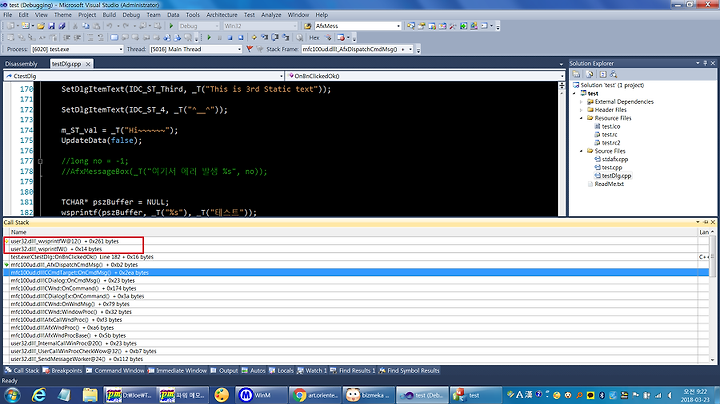The image size is (720, 404).
Task: Click the Step Into icon
Action: (264, 38)
